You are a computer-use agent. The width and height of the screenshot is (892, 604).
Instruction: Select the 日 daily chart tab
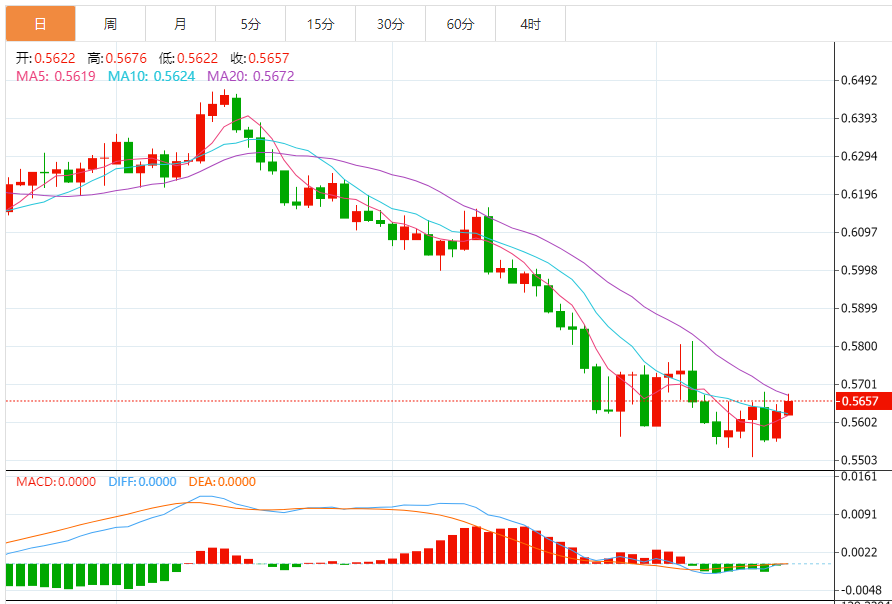[40, 24]
